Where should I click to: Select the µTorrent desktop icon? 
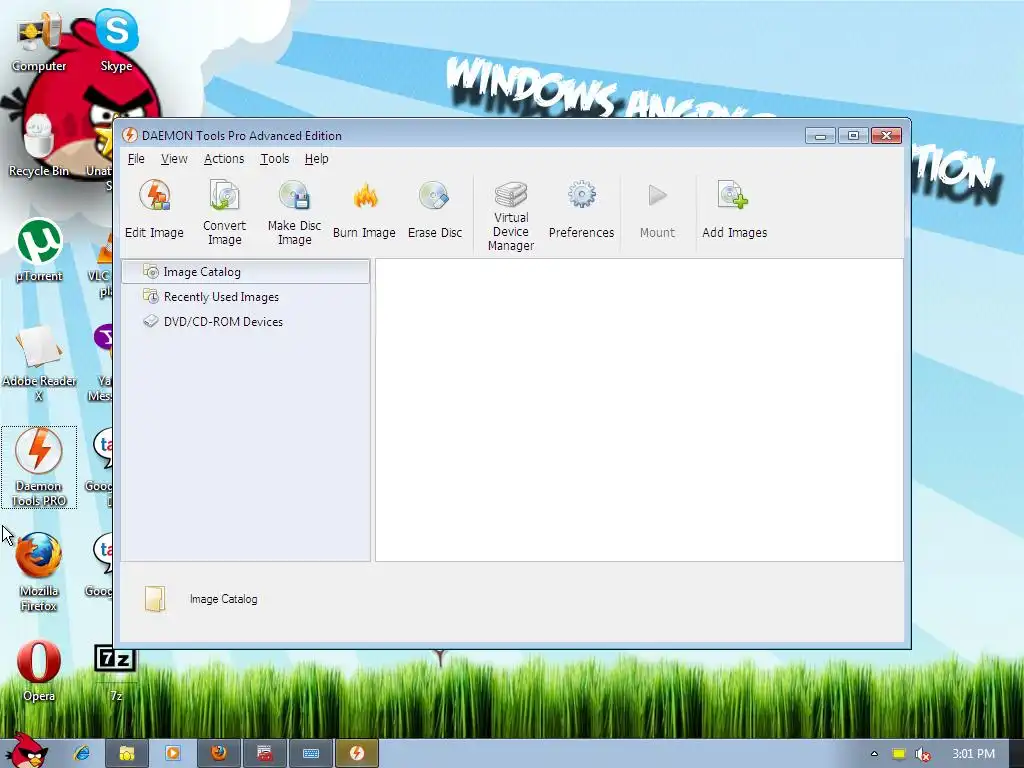coord(39,251)
